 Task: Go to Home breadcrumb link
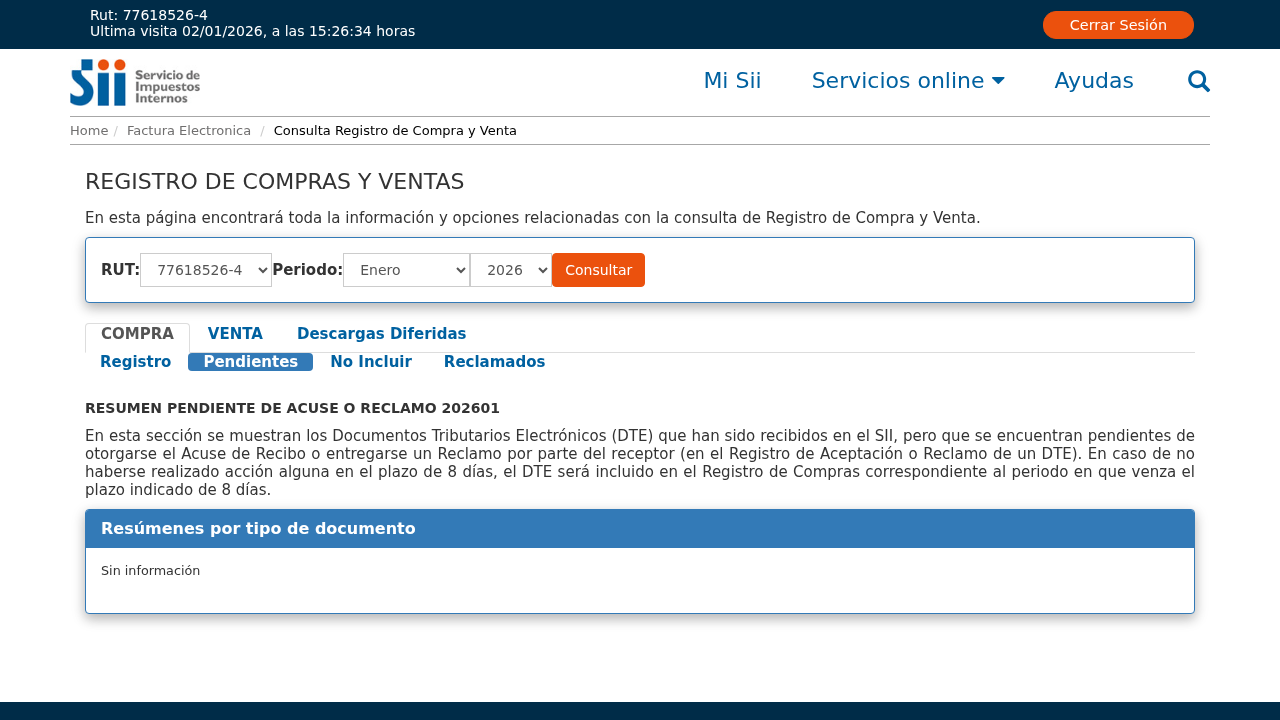(89, 131)
